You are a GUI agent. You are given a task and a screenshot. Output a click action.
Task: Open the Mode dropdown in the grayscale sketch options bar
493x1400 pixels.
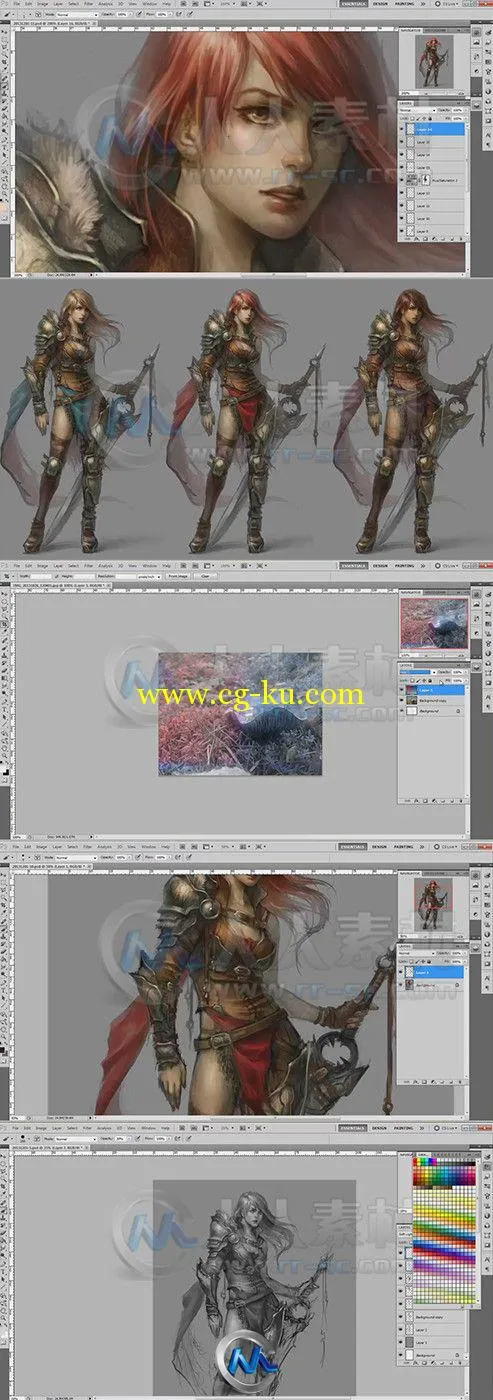76,1137
